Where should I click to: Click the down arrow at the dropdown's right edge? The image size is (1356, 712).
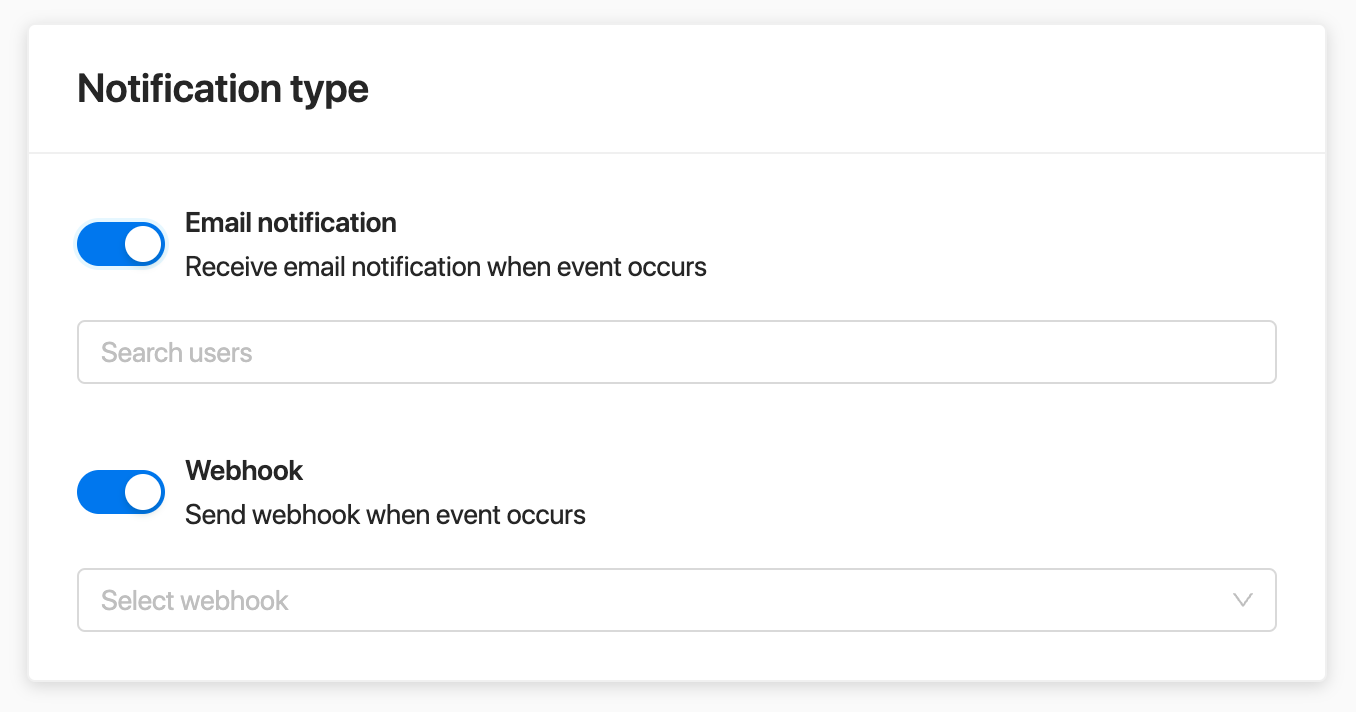pyautogui.click(x=1243, y=600)
